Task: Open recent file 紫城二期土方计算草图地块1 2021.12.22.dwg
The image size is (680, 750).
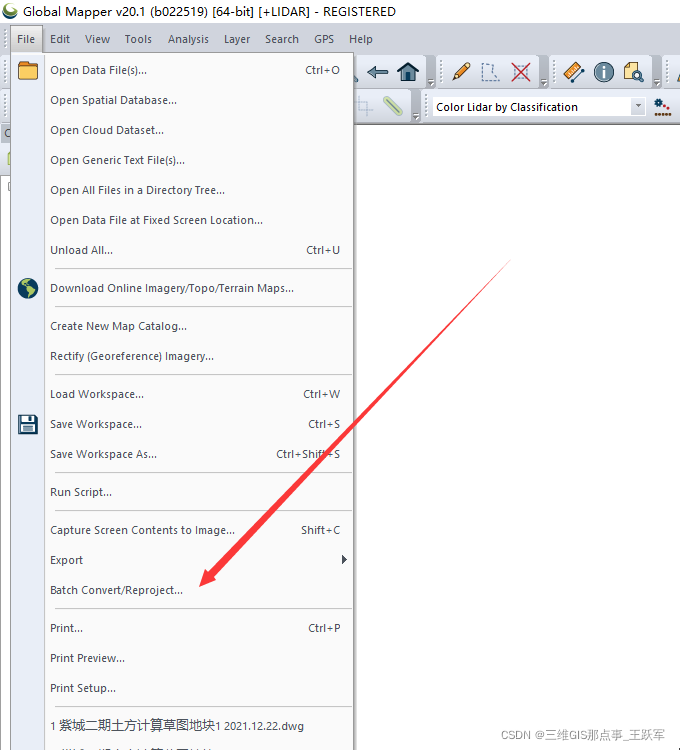Action: click(x=198, y=726)
